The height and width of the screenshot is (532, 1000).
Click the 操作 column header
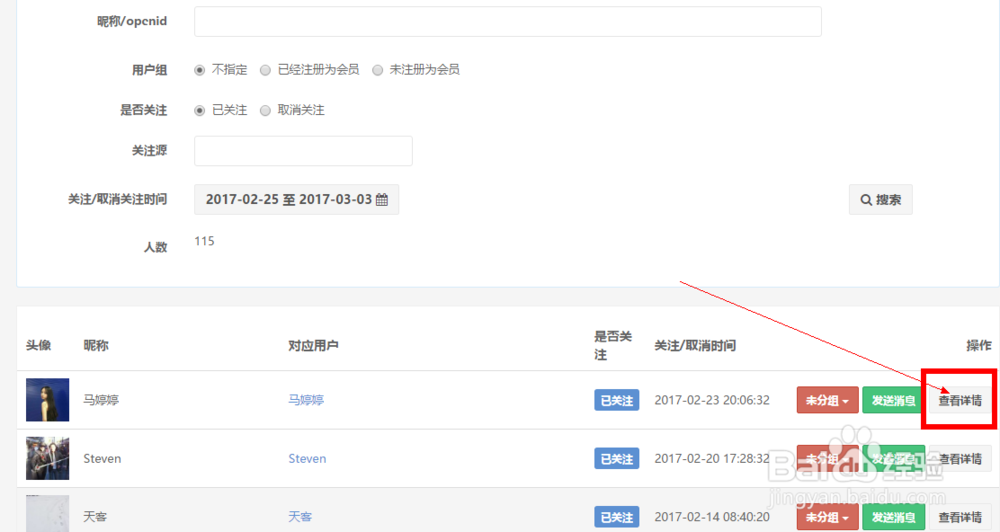[x=978, y=345]
